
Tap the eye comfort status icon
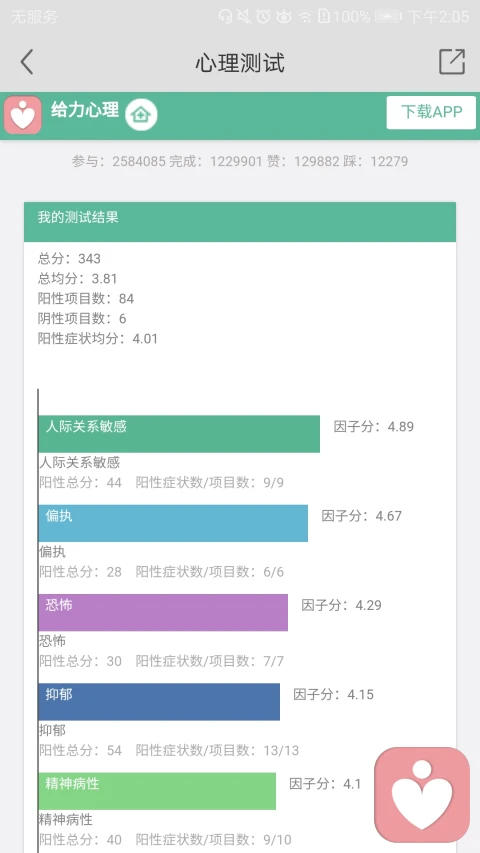click(284, 17)
